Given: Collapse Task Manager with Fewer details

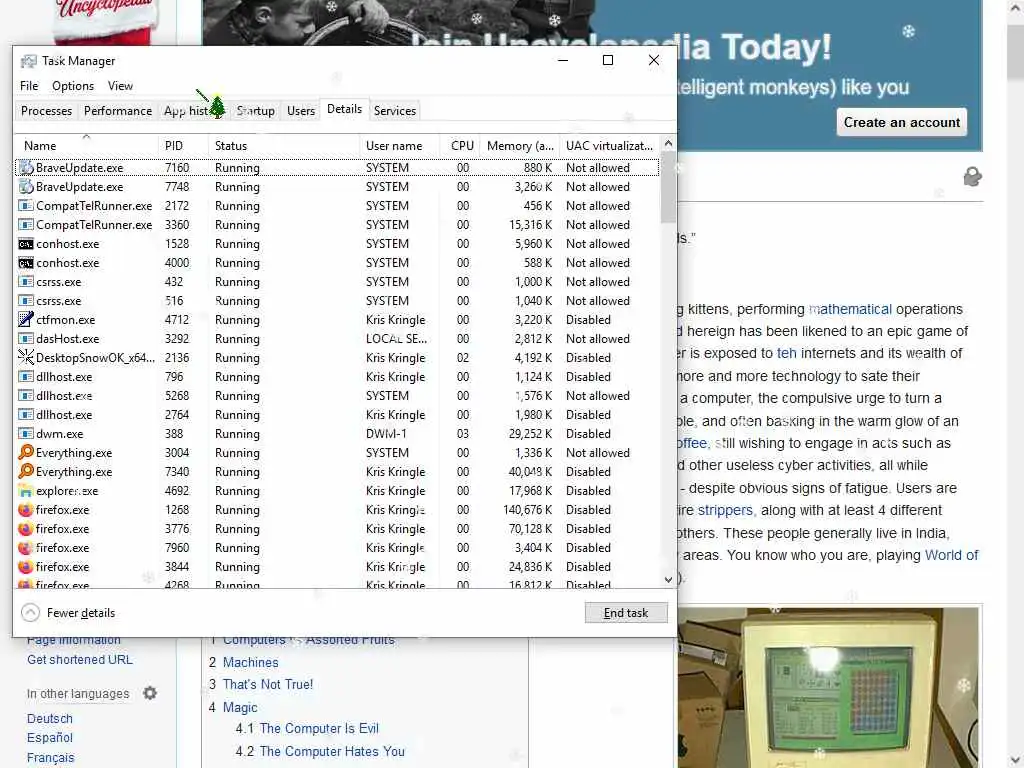Looking at the screenshot, I should point(69,613).
